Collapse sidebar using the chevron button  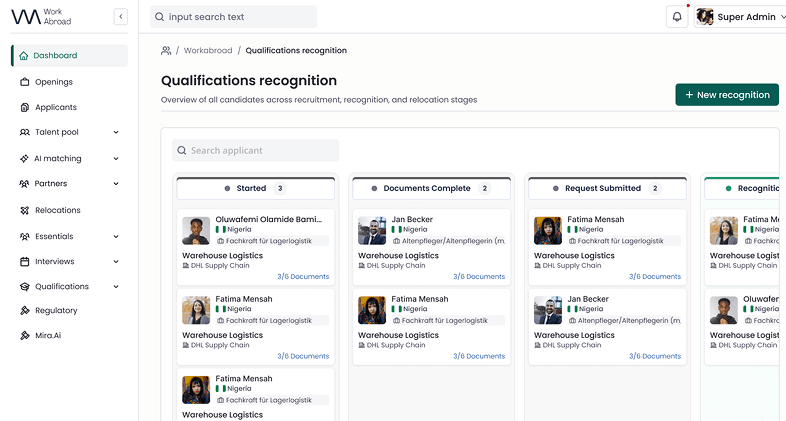[121, 17]
